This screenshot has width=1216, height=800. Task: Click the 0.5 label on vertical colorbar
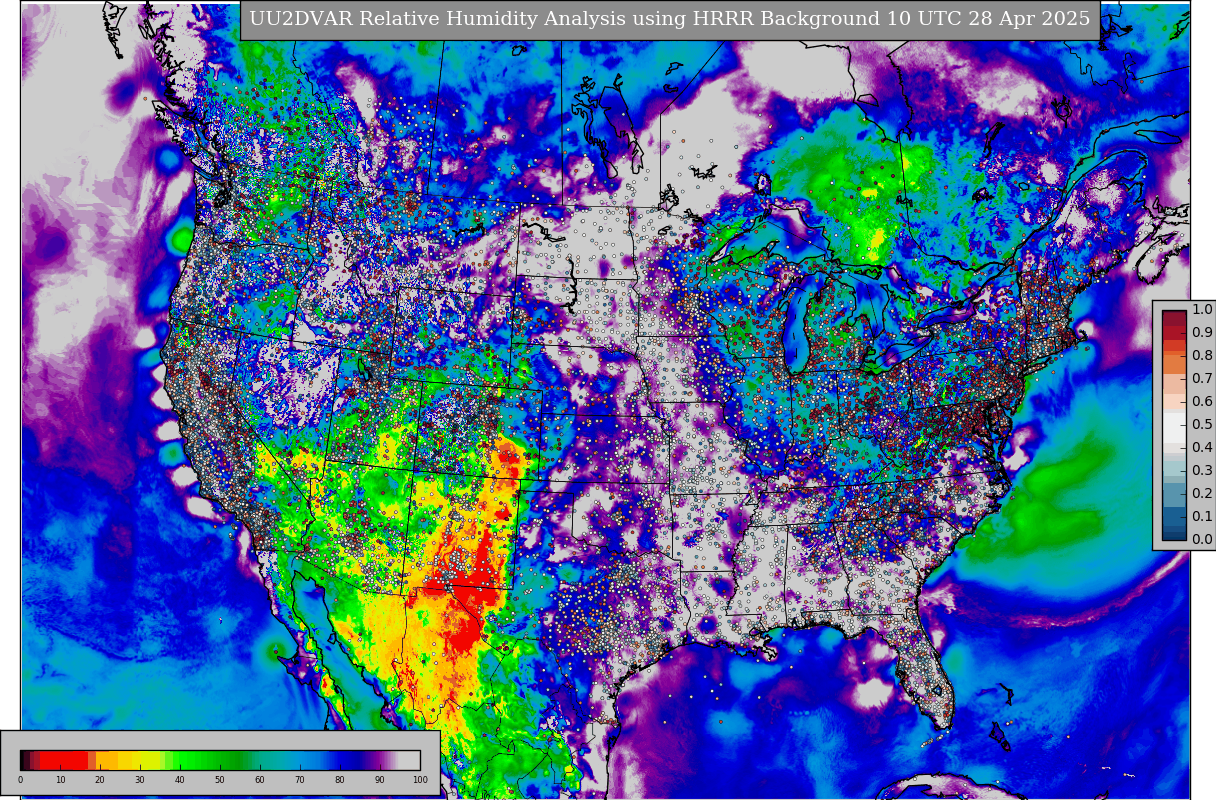click(x=1202, y=425)
